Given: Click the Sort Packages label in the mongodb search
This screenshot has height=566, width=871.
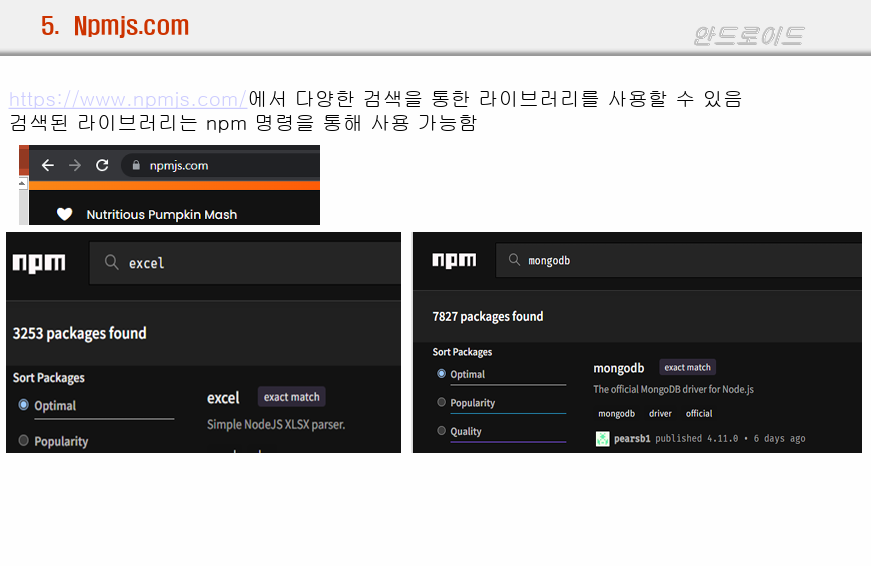Looking at the screenshot, I should [x=462, y=352].
